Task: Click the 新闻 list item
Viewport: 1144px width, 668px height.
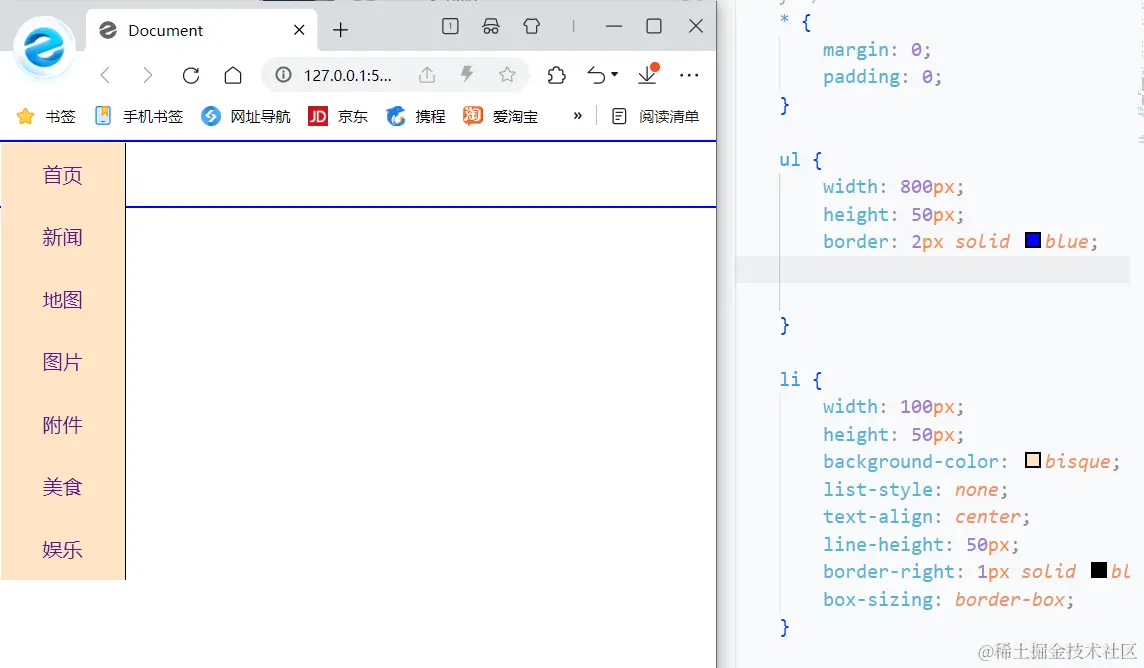Action: (63, 237)
